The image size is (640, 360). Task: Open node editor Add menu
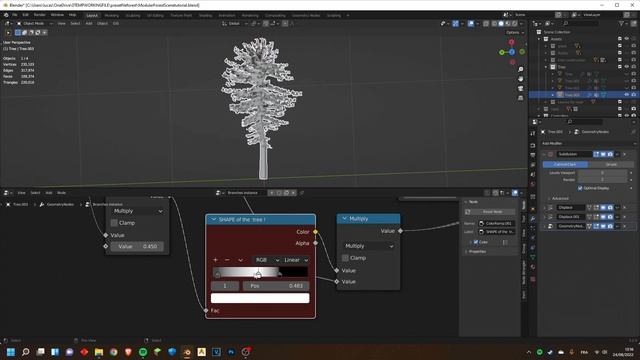[x=49, y=193]
